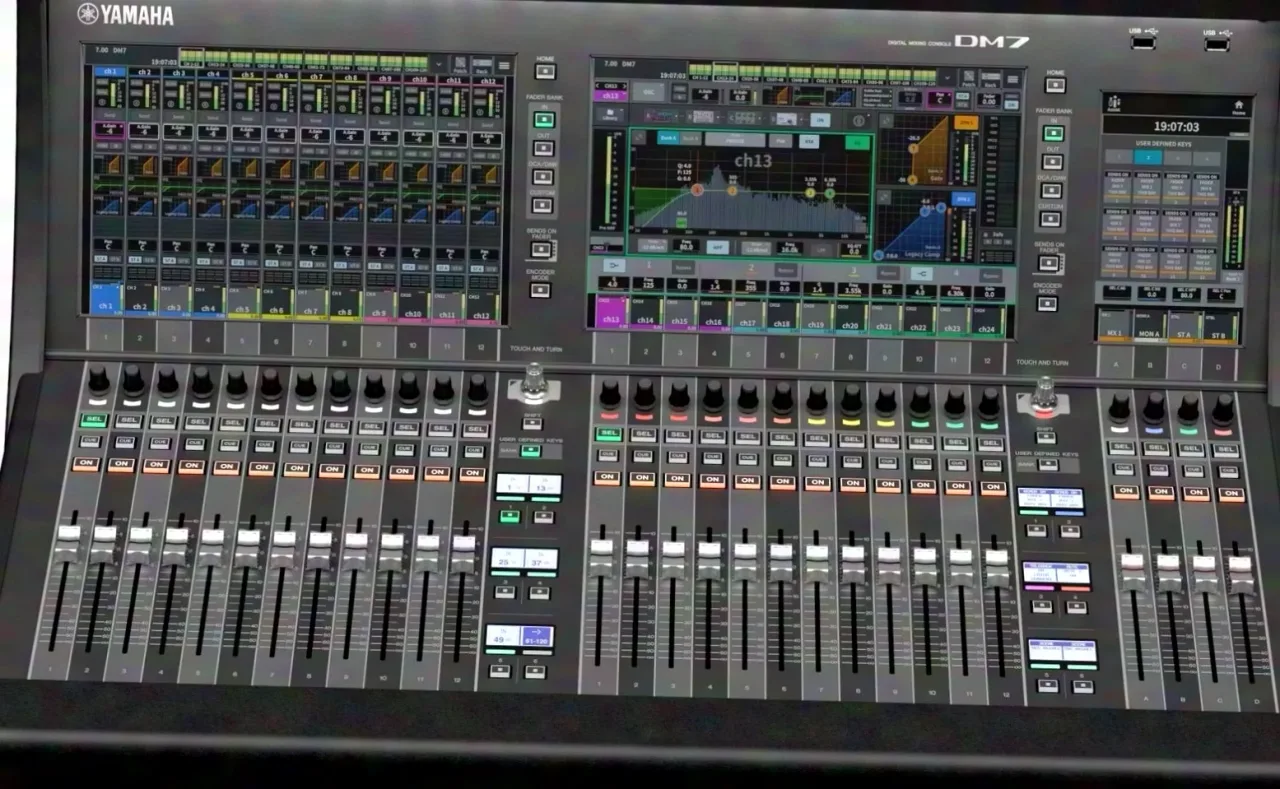Switch to User Defined Keys tab 2

tap(1148, 157)
